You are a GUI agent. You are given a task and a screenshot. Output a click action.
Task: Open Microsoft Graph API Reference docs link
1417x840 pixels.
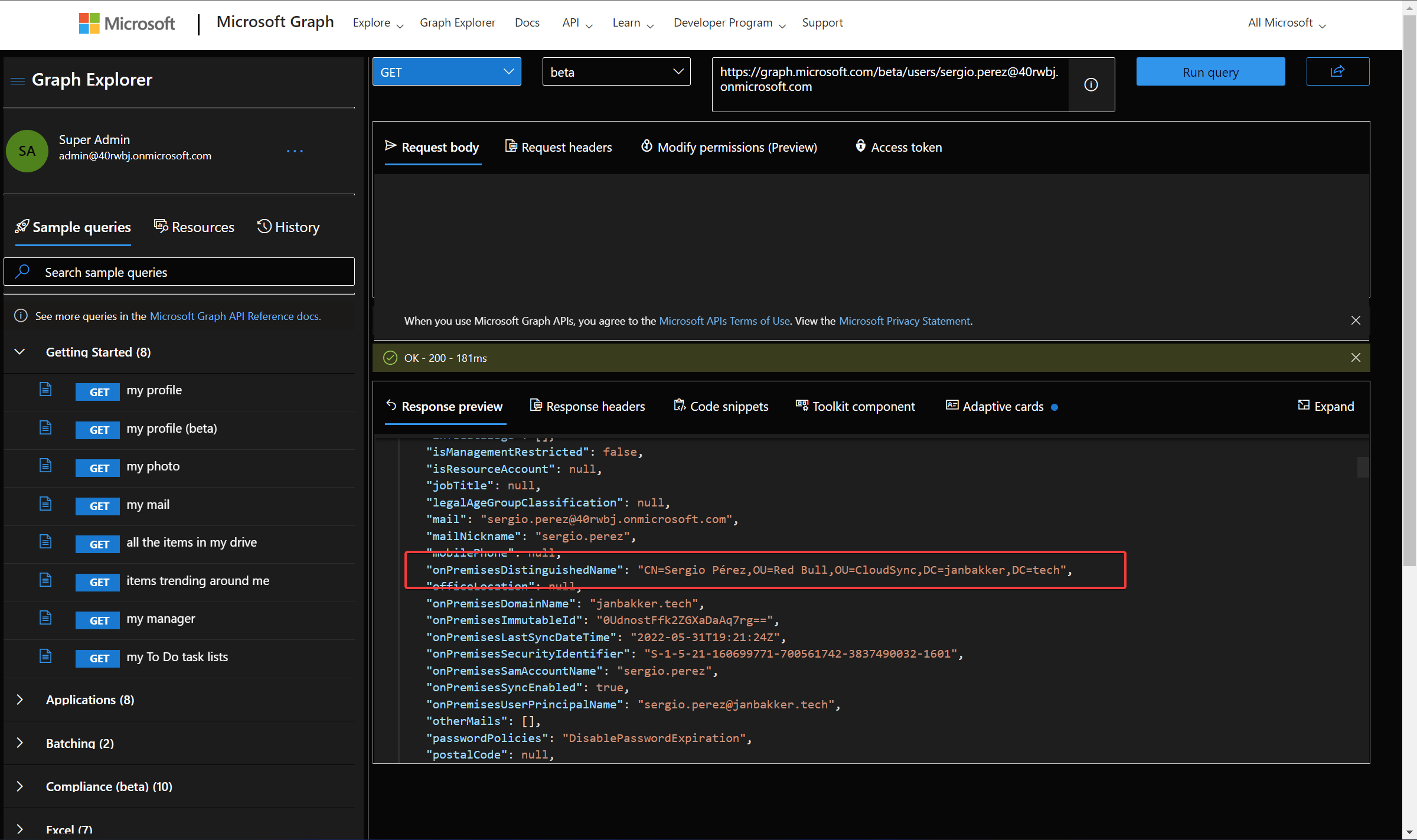click(x=235, y=316)
